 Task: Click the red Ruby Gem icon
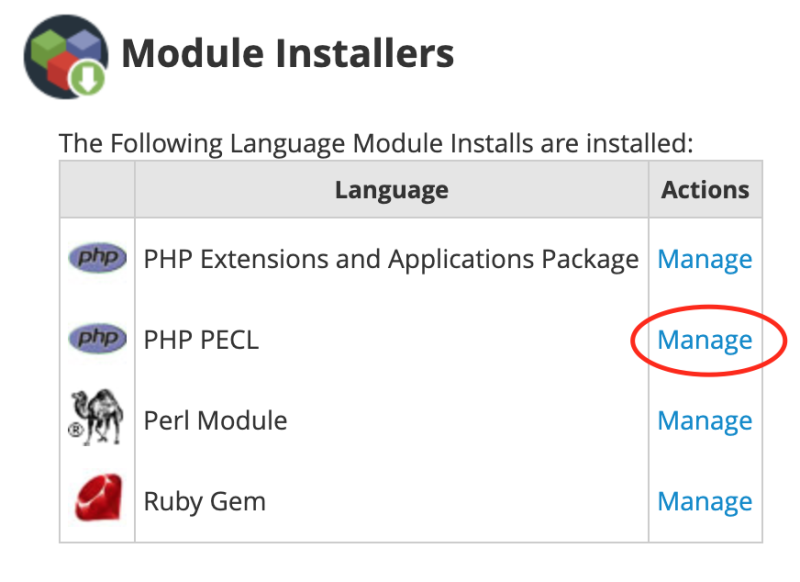coord(97,499)
